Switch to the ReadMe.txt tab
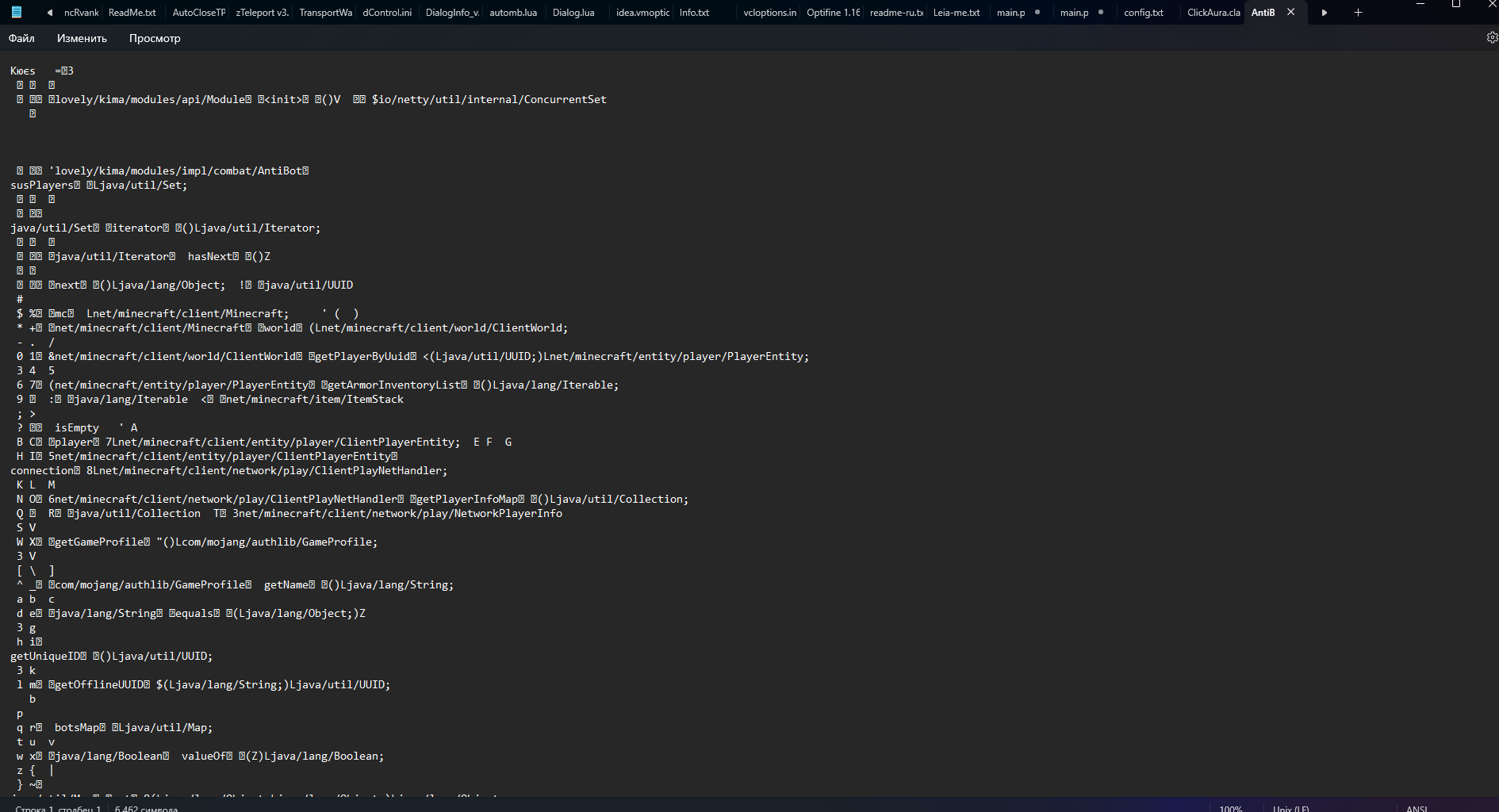The image size is (1499, 812). pos(132,13)
